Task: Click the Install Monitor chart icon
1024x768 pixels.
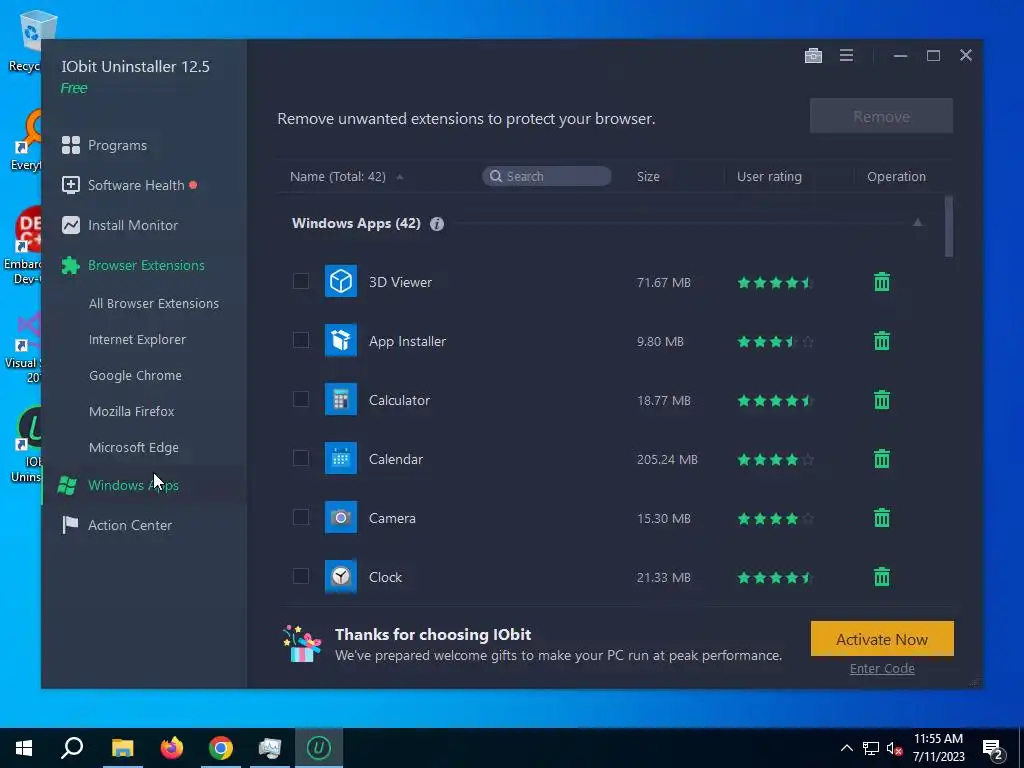Action: coord(71,225)
